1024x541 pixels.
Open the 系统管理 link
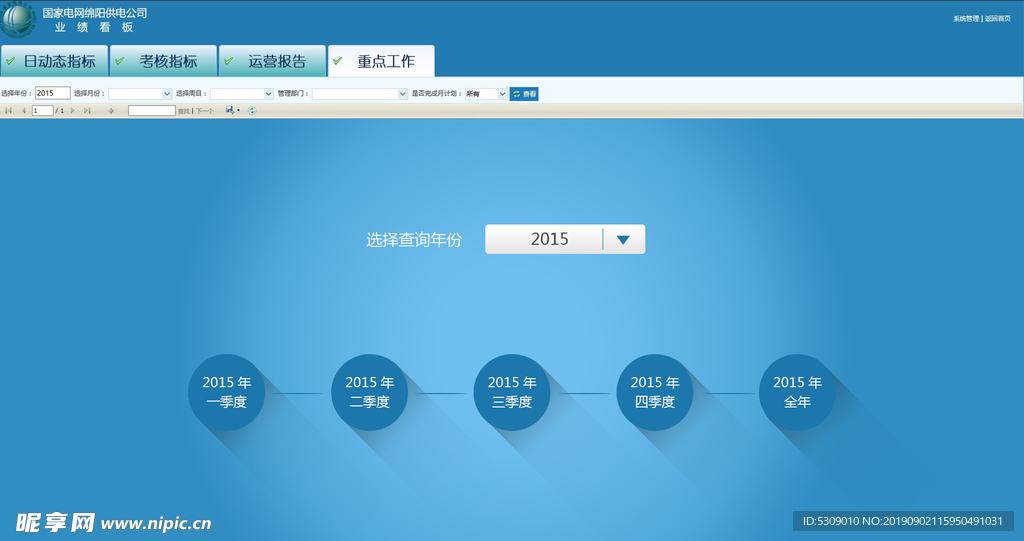965,19
